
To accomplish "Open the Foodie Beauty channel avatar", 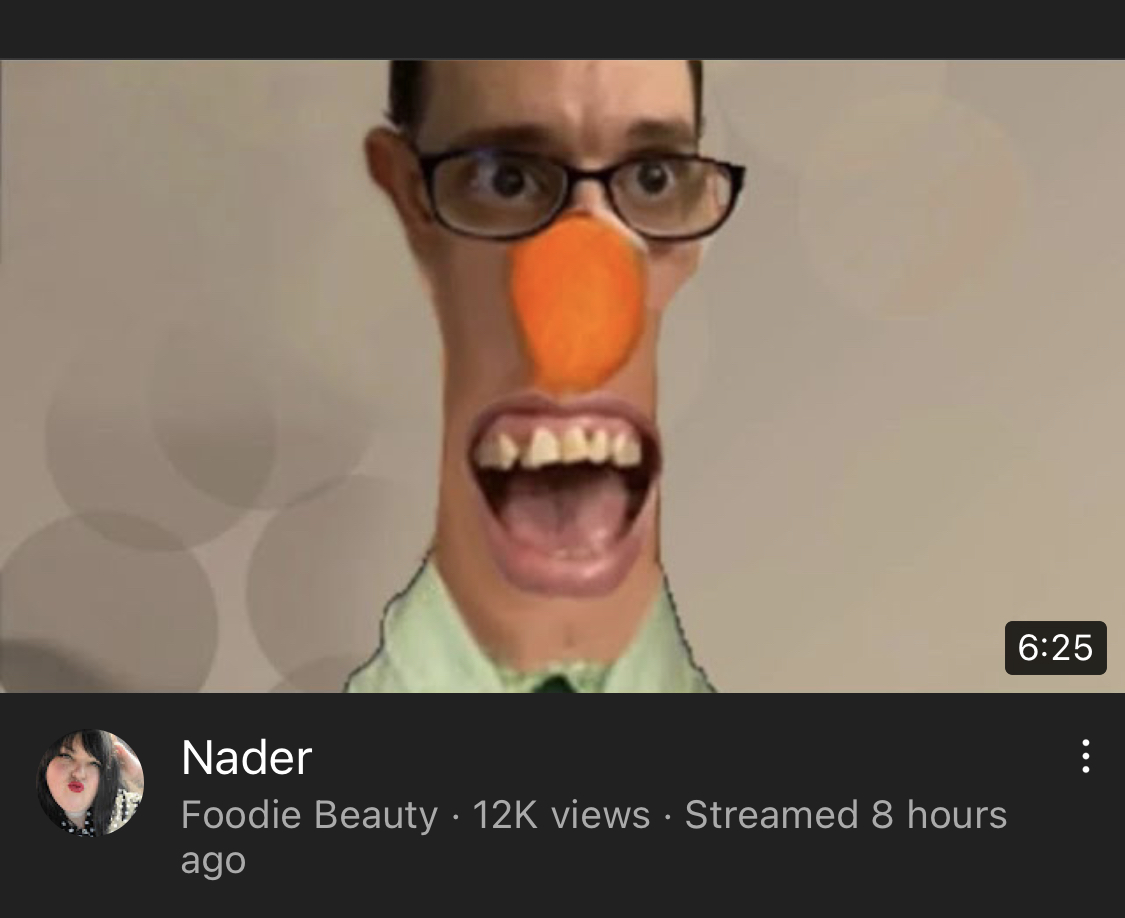I will pyautogui.click(x=90, y=783).
